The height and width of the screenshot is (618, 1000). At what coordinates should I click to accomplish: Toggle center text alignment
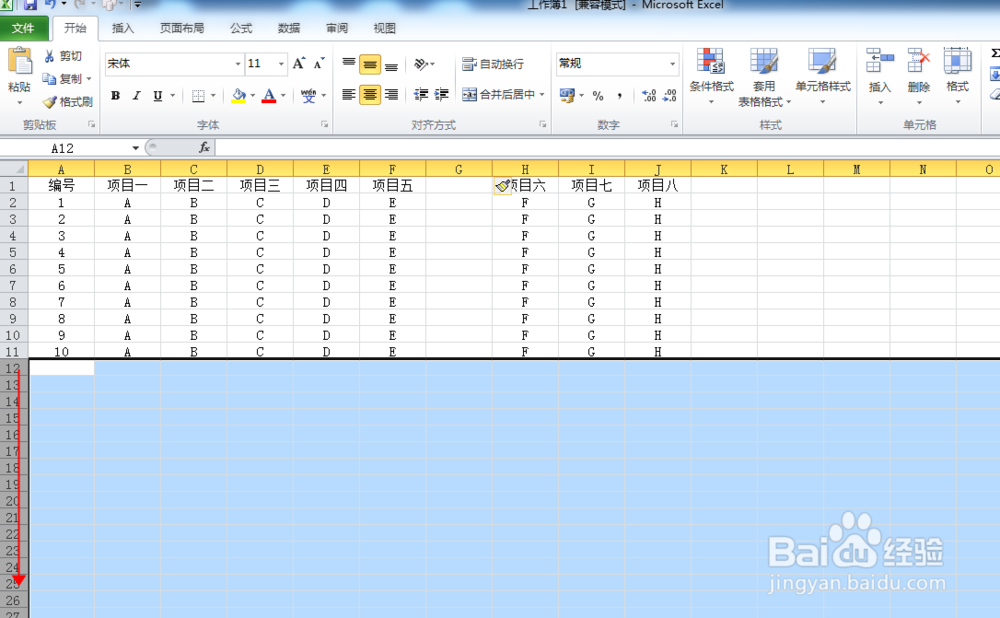coord(370,95)
